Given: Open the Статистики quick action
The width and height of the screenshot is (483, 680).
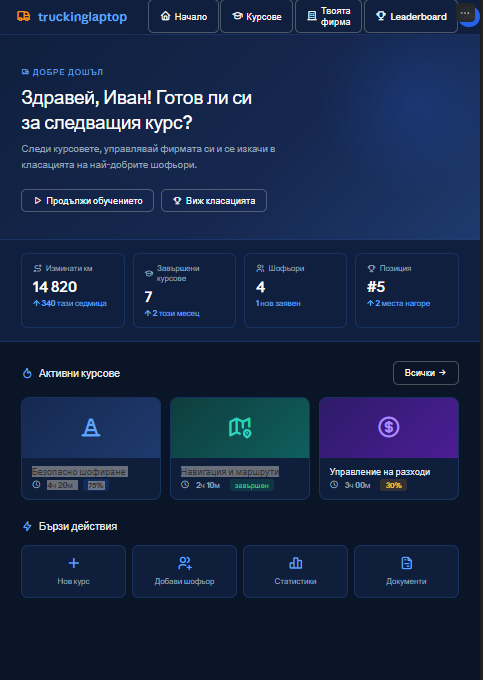Looking at the screenshot, I should tap(295, 572).
